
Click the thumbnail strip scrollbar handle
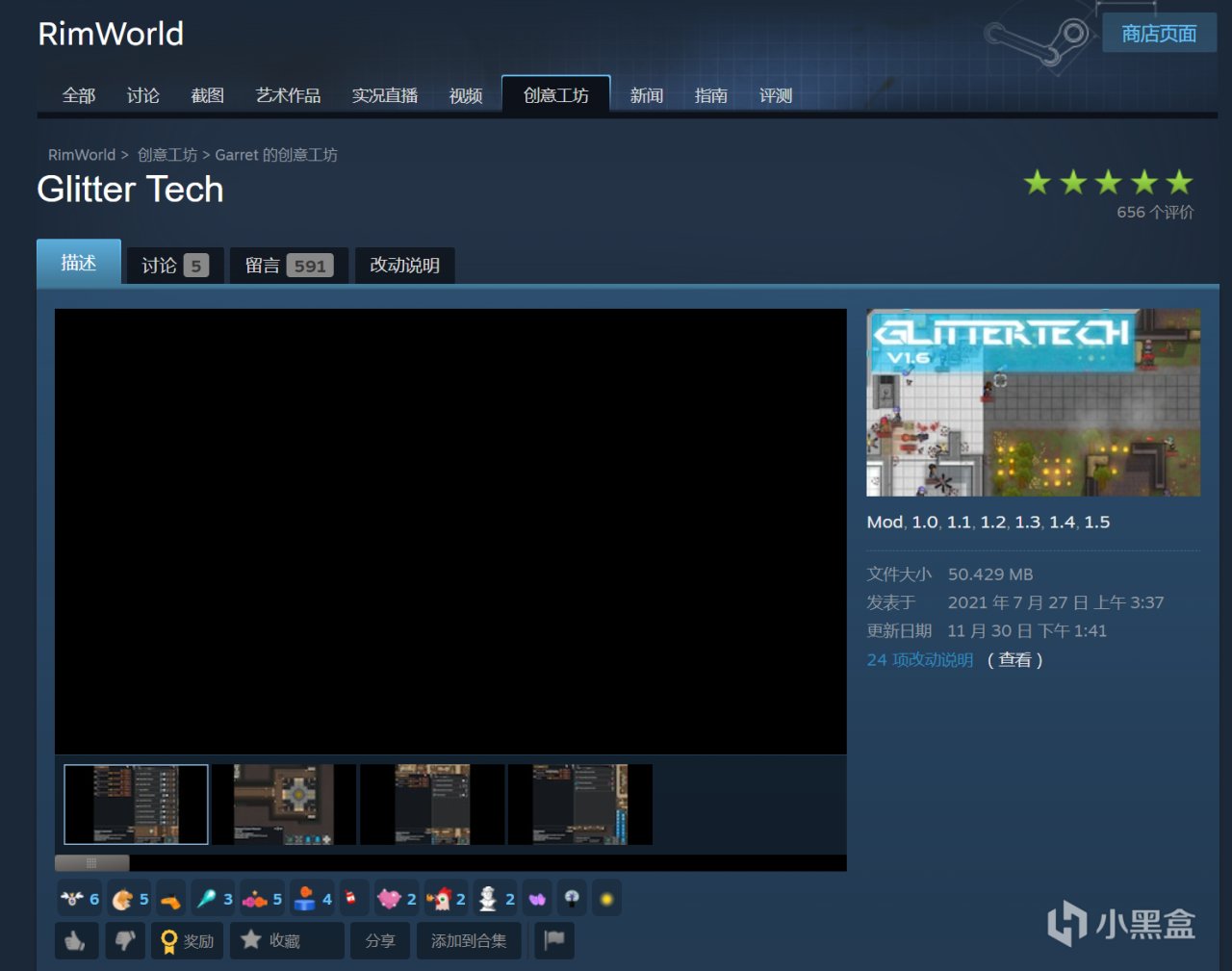(92, 863)
